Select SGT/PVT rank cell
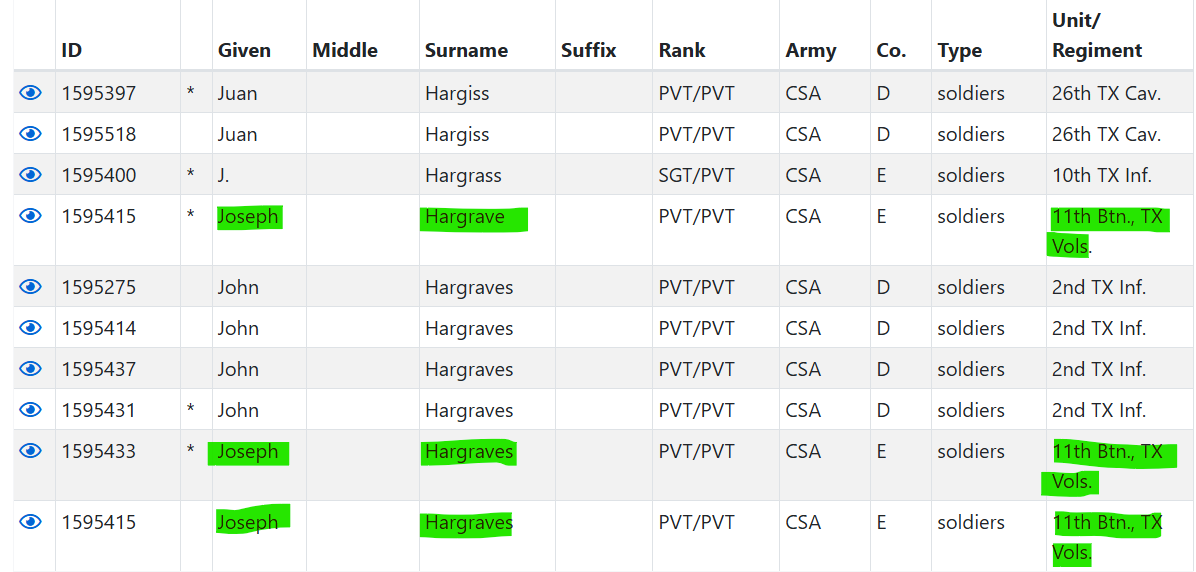Image resolution: width=1196 pixels, height=572 pixels. point(696,175)
